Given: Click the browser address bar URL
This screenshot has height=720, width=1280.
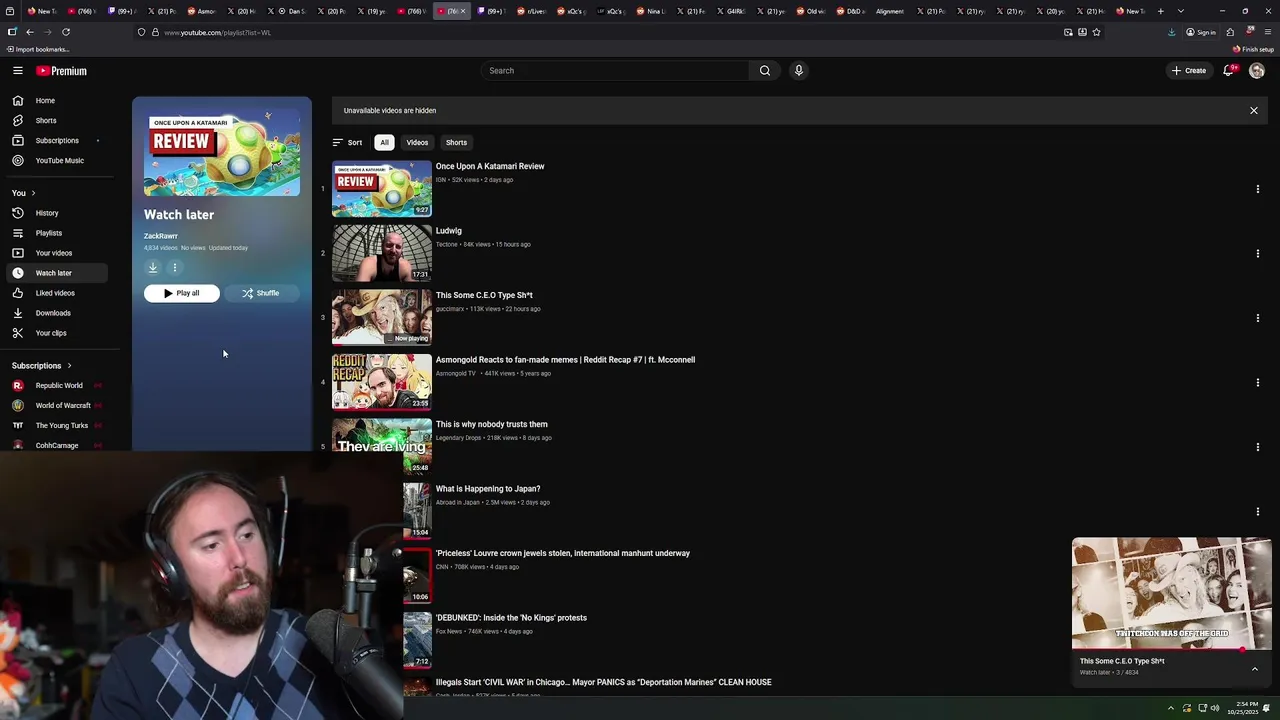Looking at the screenshot, I should coord(217,32).
